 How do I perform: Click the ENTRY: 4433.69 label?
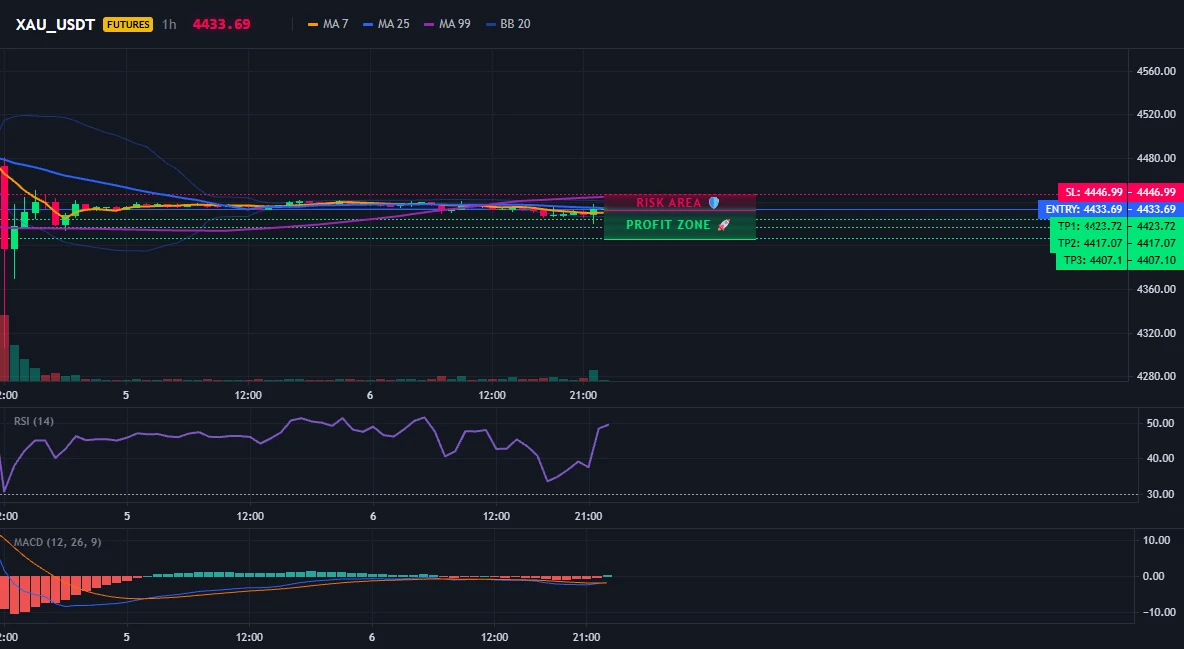[1082, 209]
